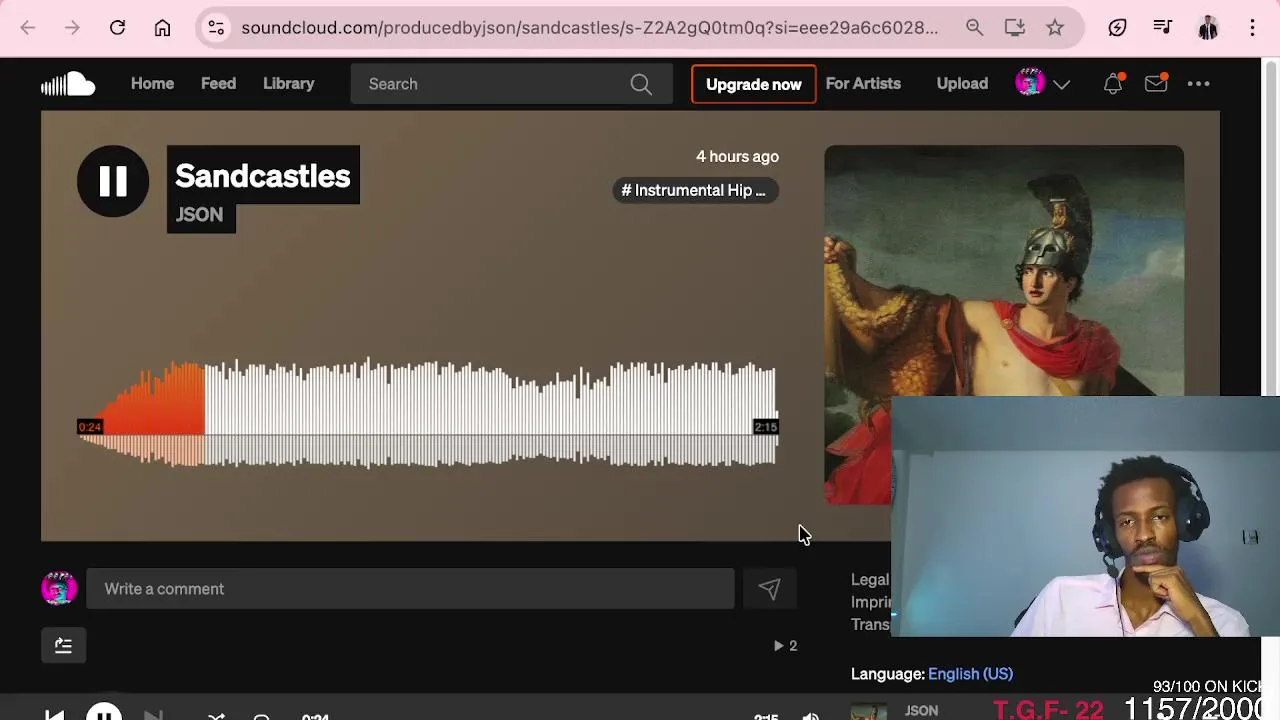Click the Write a comment field
The image size is (1280, 720).
pyautogui.click(x=410, y=589)
